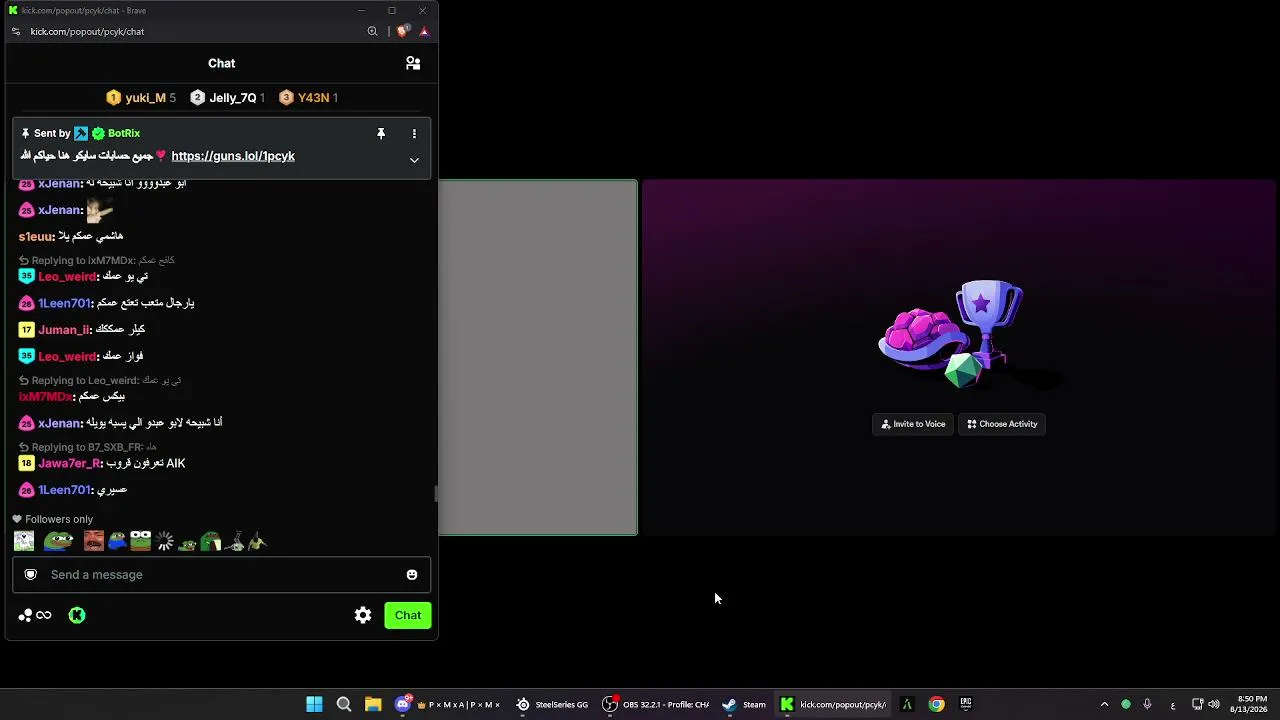Screen dimensions: 1280x720
Task: Open Google Chrome from taskbar
Action: point(936,704)
